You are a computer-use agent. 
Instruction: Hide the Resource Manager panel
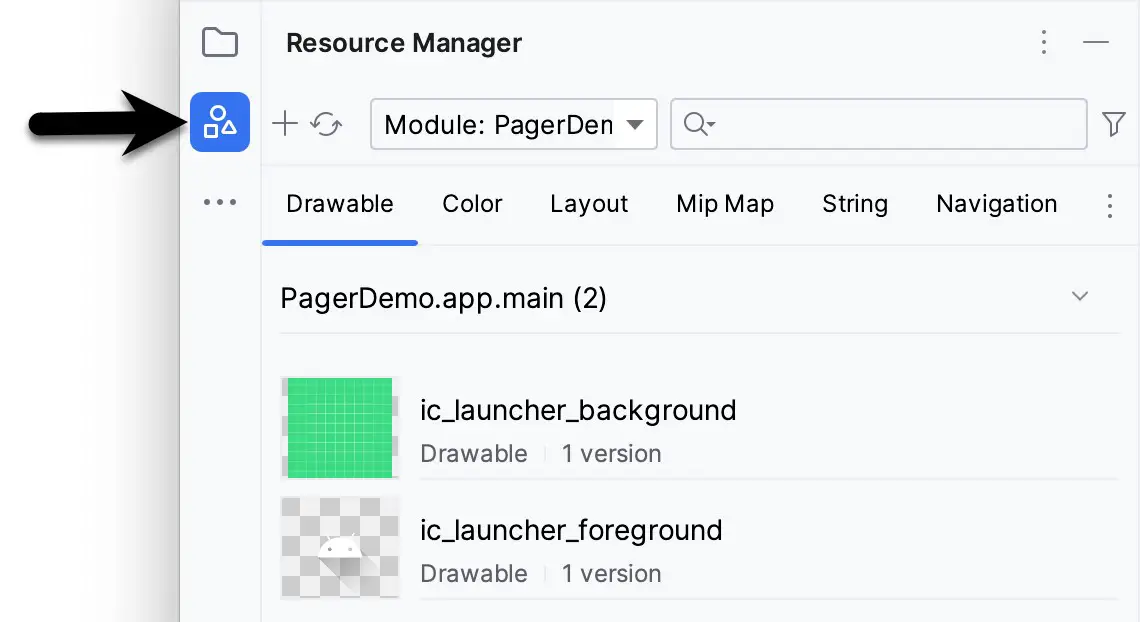coord(1095,42)
